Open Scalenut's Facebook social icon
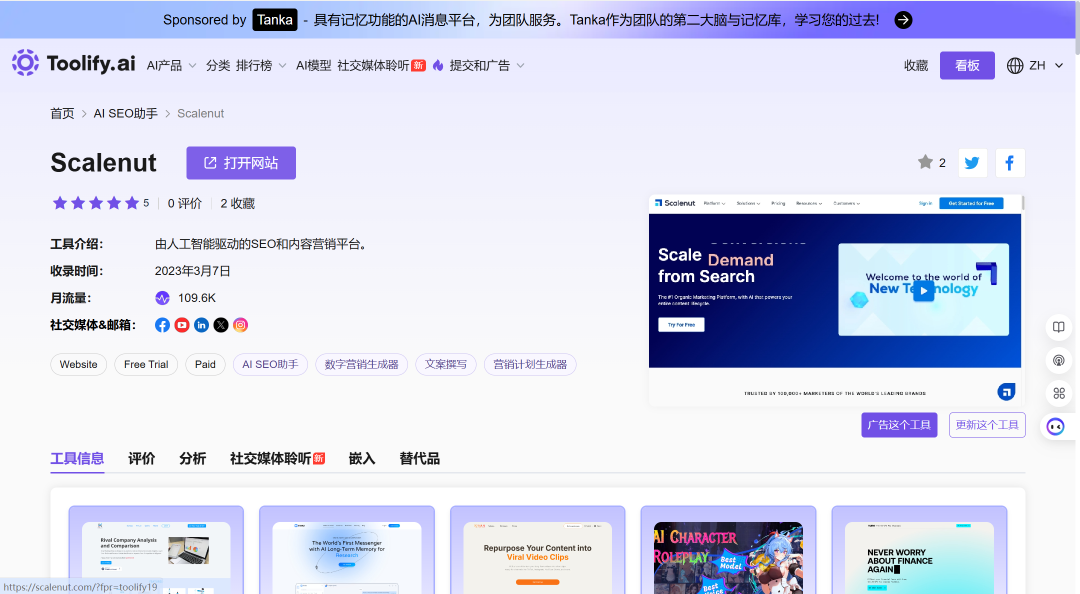This screenshot has width=1080, height=594. pos(163,325)
